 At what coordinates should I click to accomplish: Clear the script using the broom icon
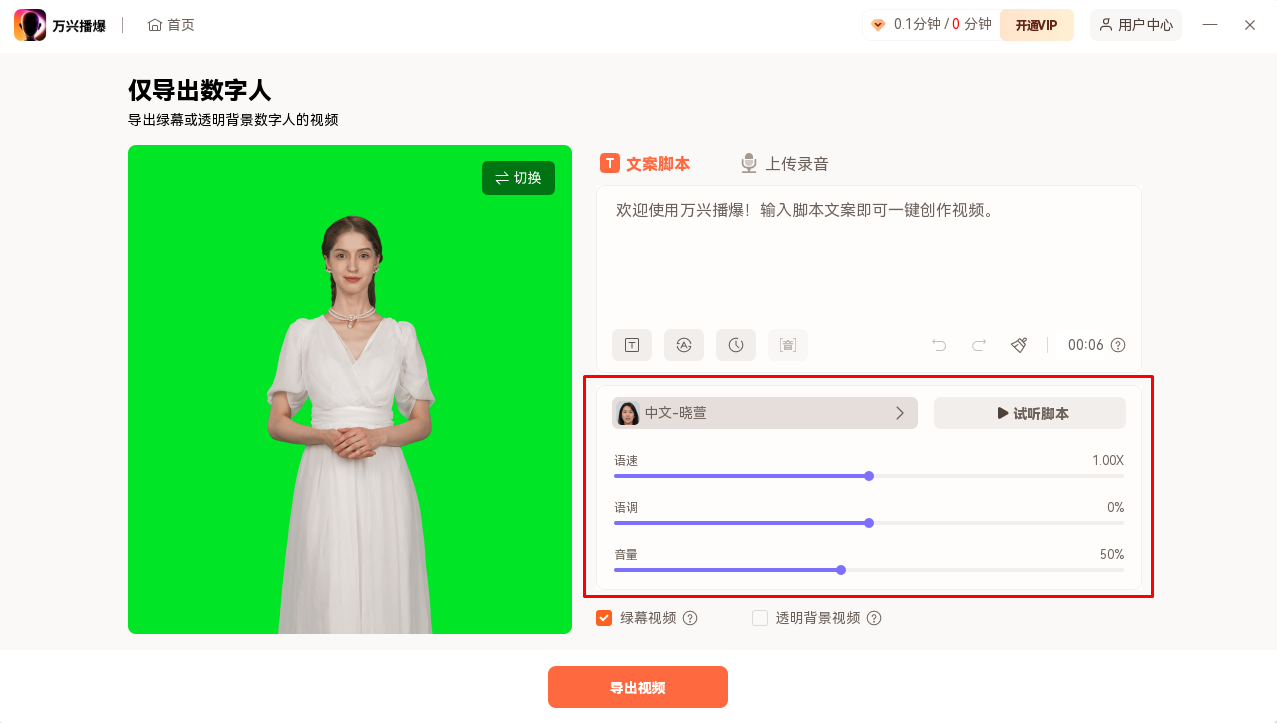click(x=1019, y=344)
